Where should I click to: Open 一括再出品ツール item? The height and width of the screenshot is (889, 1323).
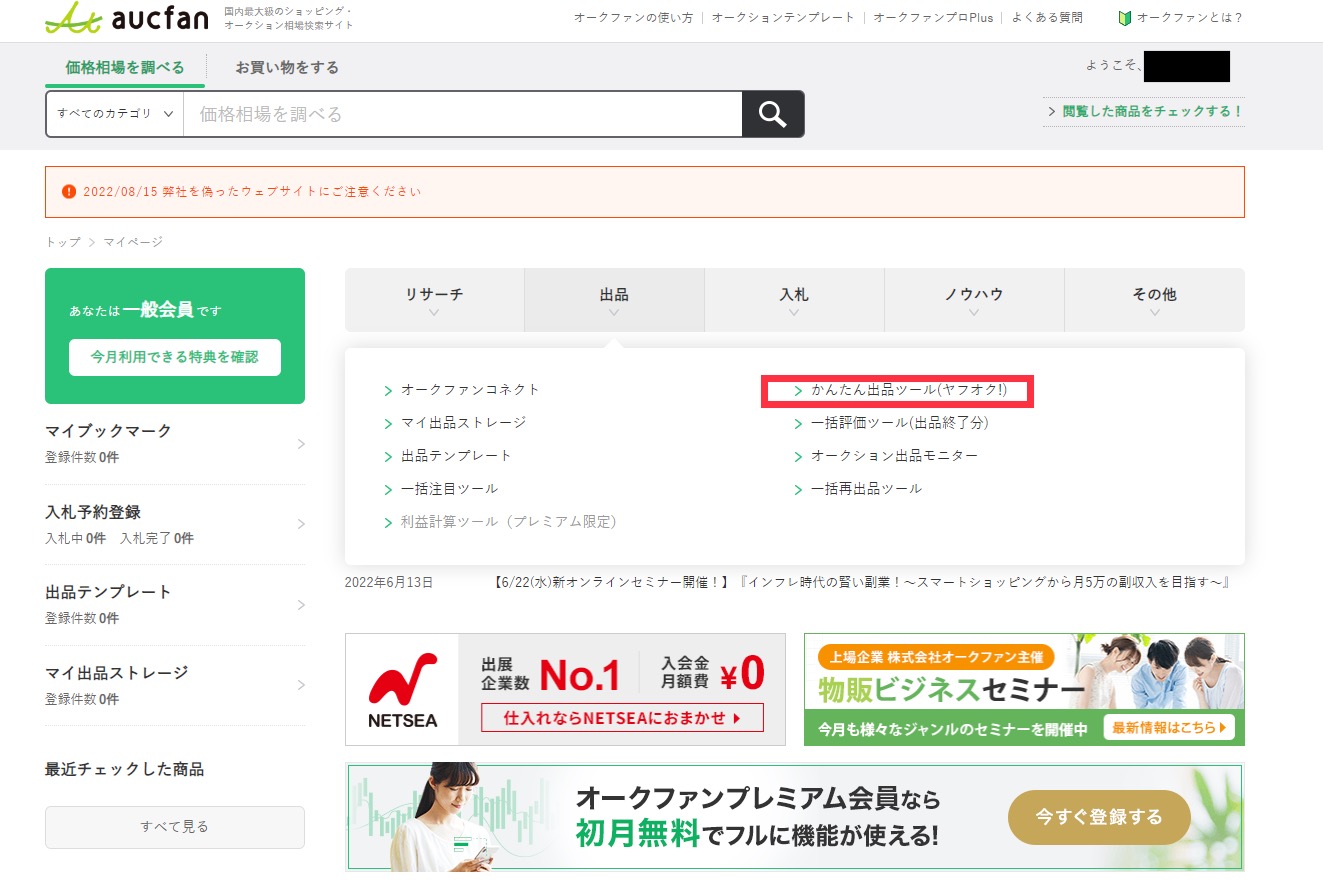coord(866,489)
